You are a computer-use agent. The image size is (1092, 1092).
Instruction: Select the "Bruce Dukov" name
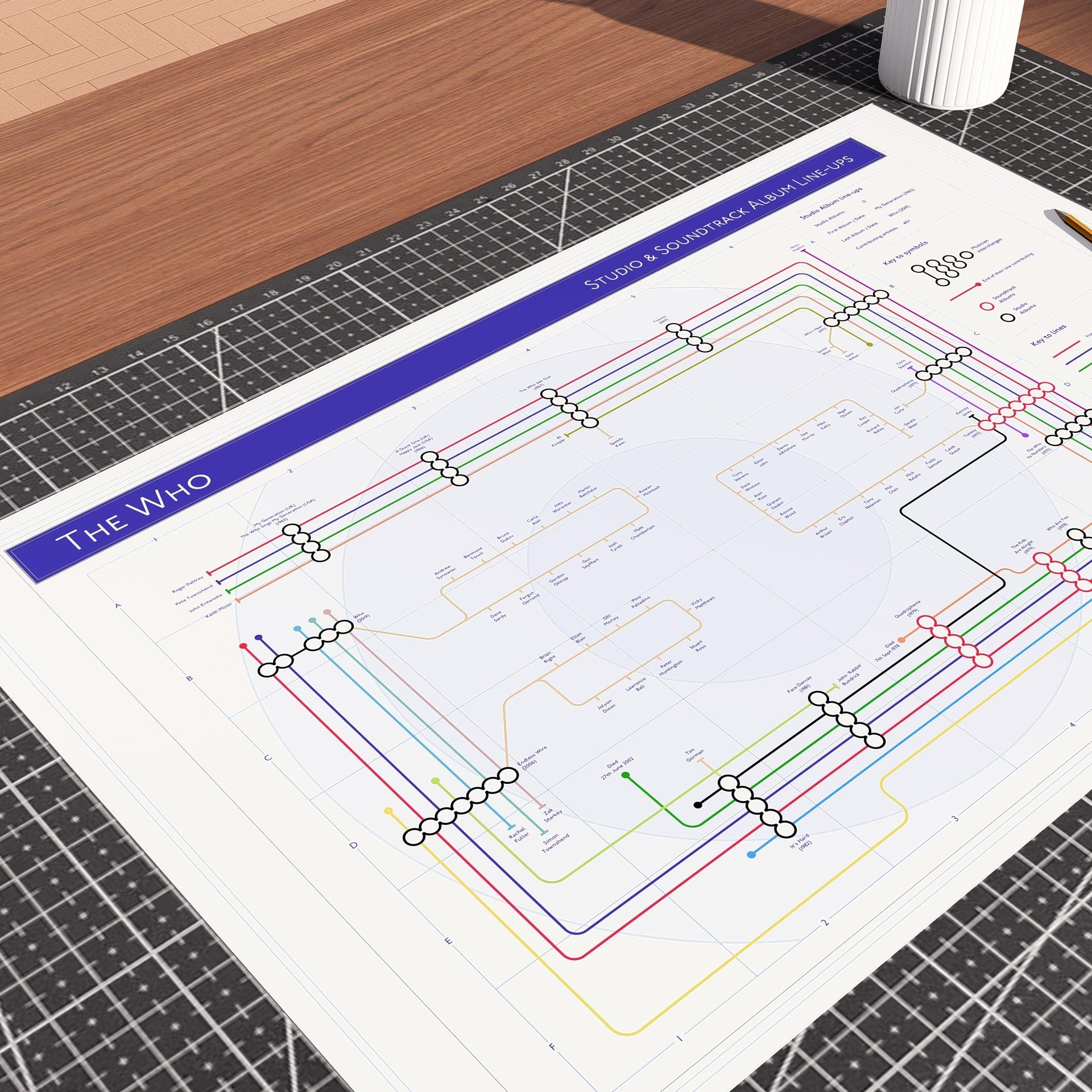tap(504, 537)
